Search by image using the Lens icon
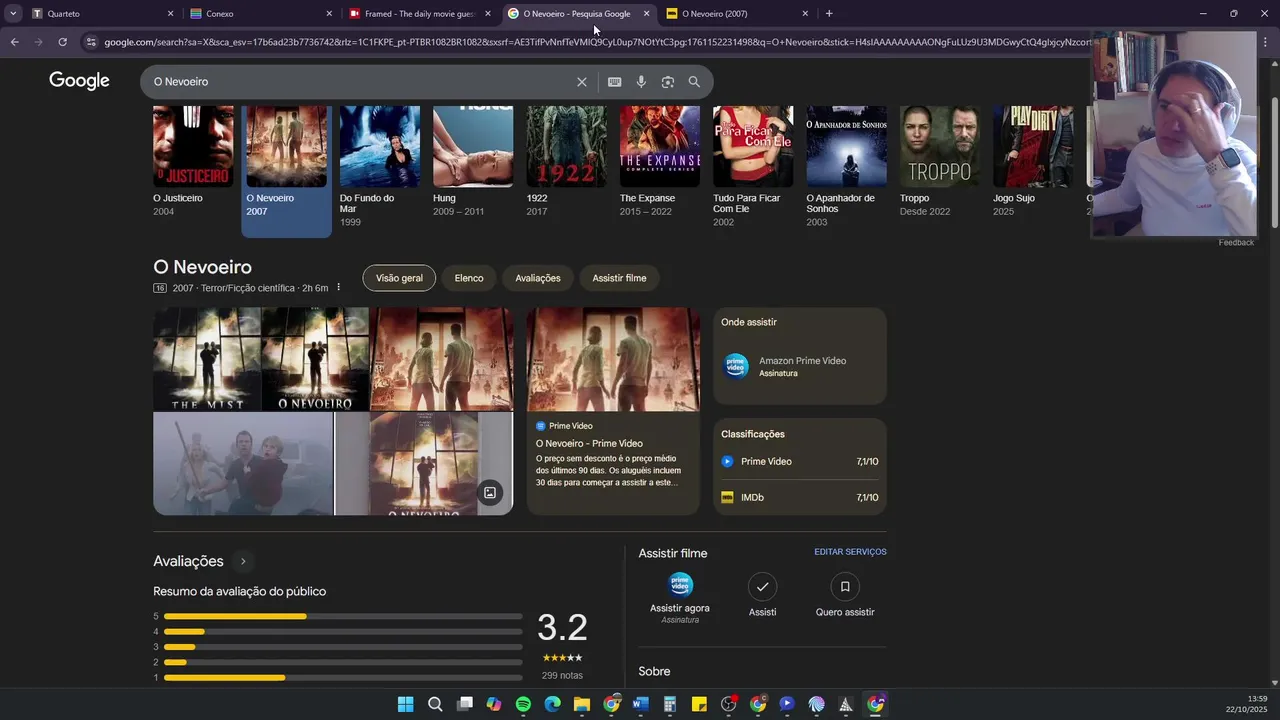 tap(668, 82)
